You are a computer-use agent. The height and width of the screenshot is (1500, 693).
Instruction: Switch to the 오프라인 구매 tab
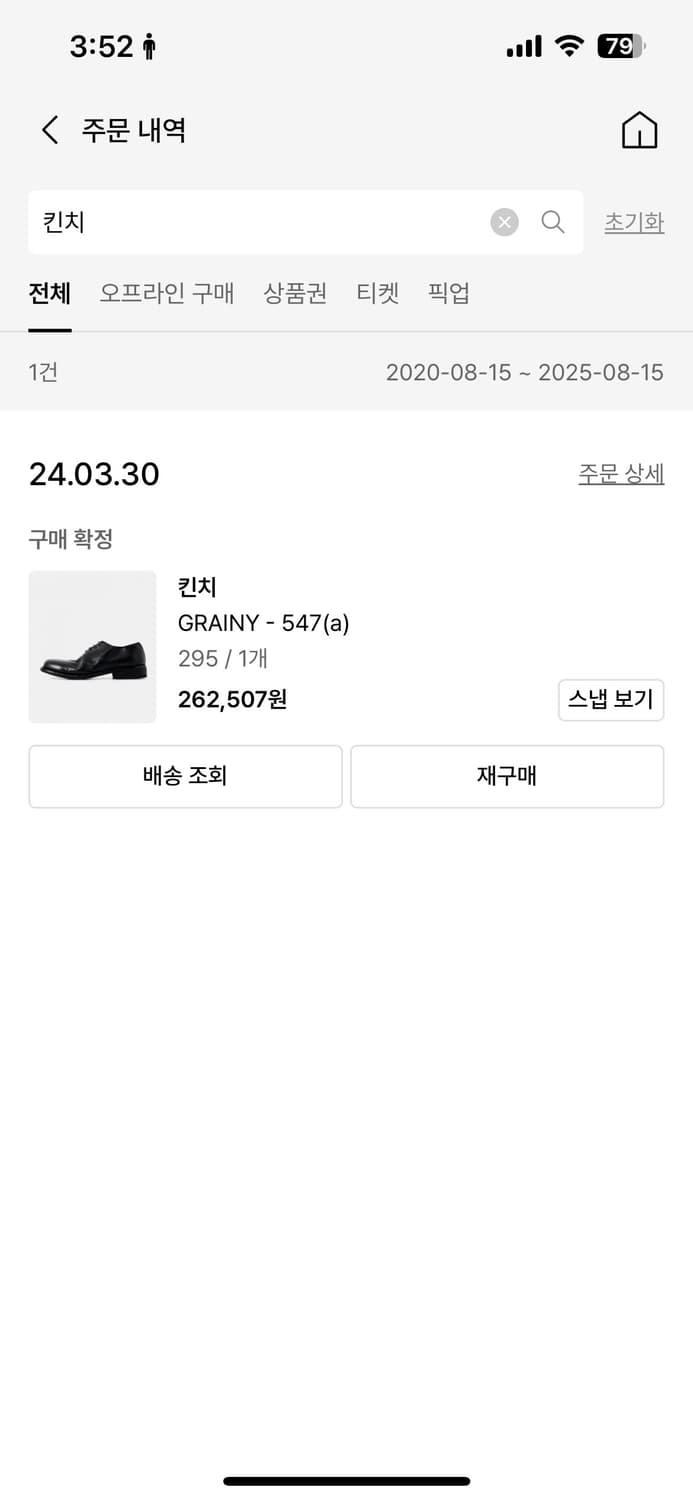click(x=167, y=293)
